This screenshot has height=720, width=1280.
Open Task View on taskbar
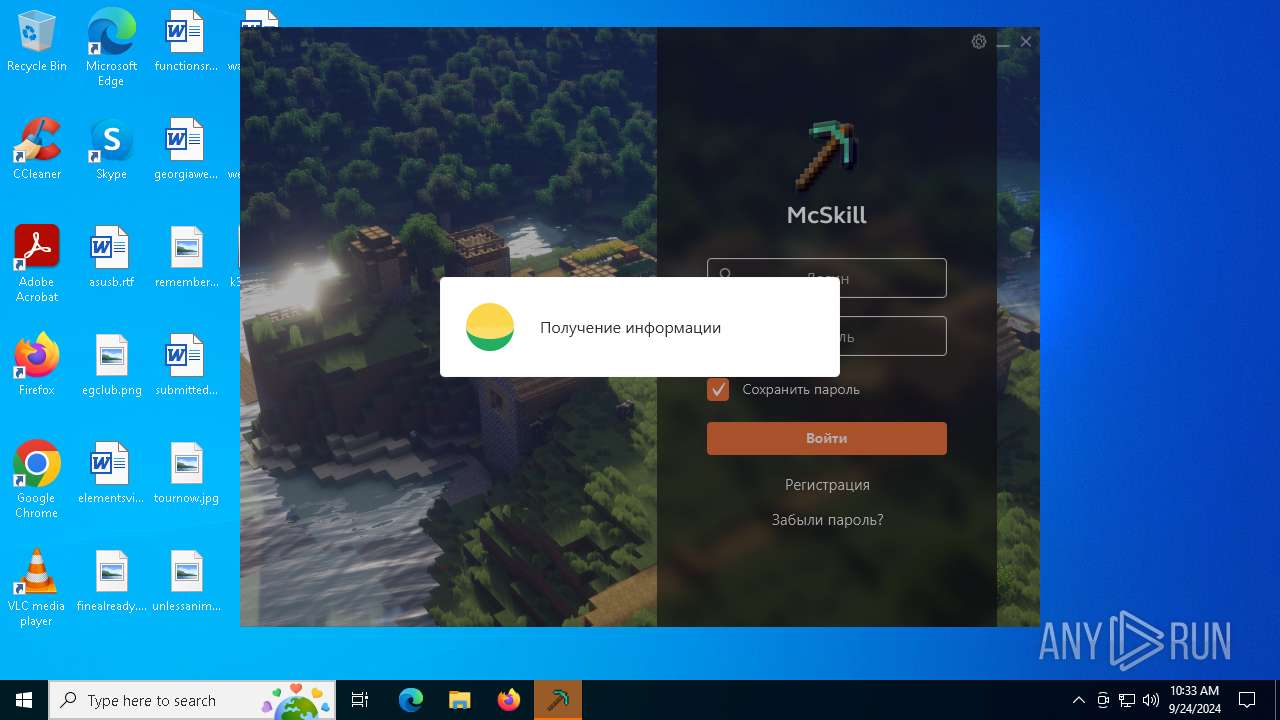click(x=360, y=700)
